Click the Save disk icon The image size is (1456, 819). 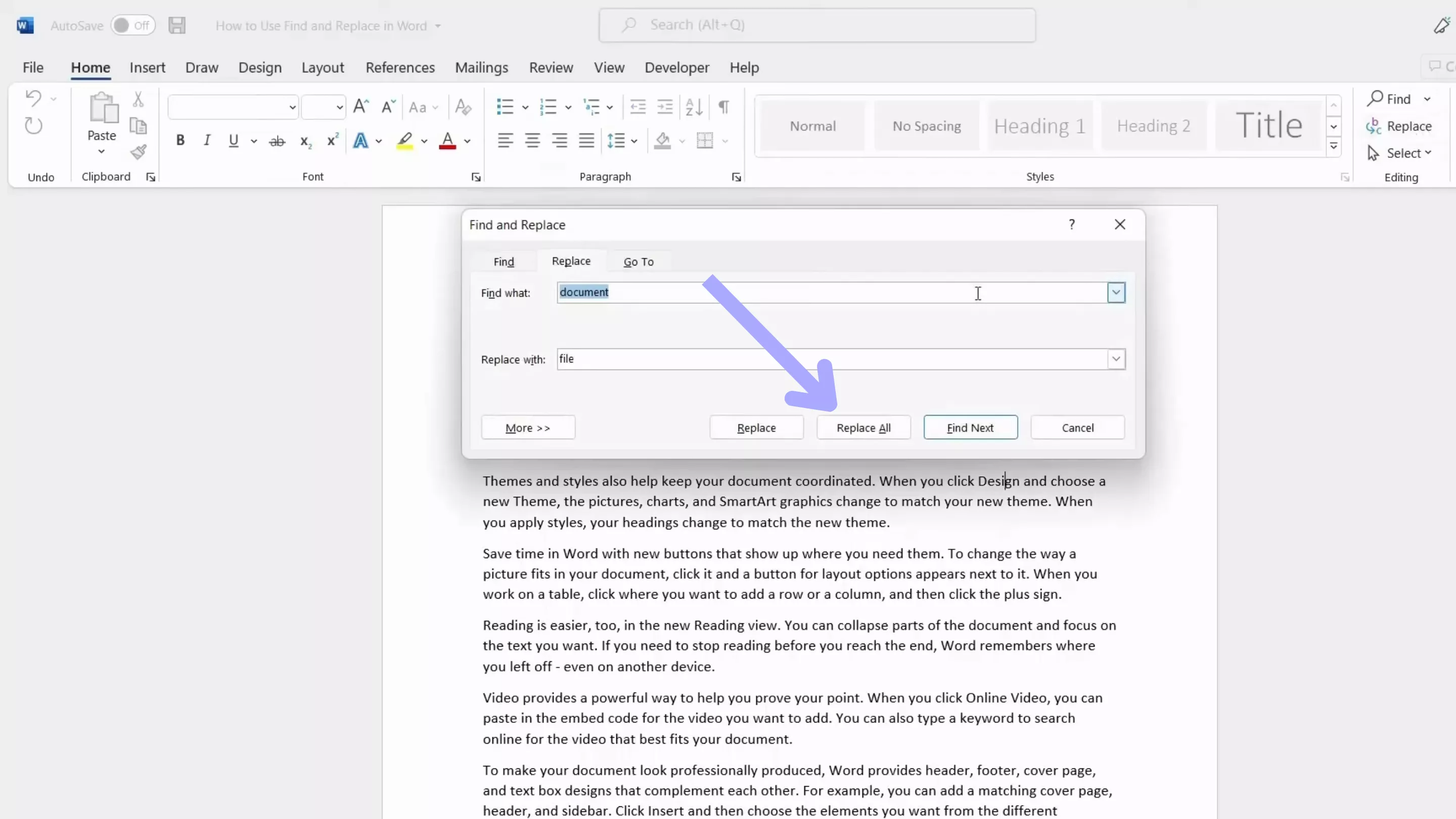pos(177,25)
